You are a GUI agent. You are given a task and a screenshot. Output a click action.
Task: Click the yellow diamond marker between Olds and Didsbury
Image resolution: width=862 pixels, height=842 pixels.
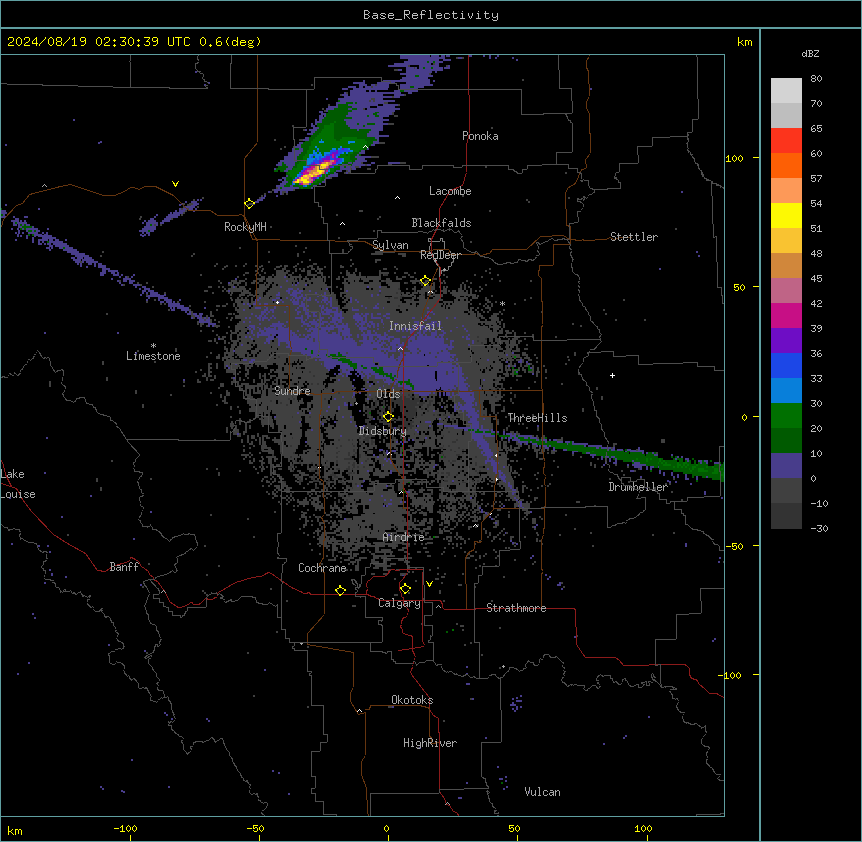click(x=388, y=417)
